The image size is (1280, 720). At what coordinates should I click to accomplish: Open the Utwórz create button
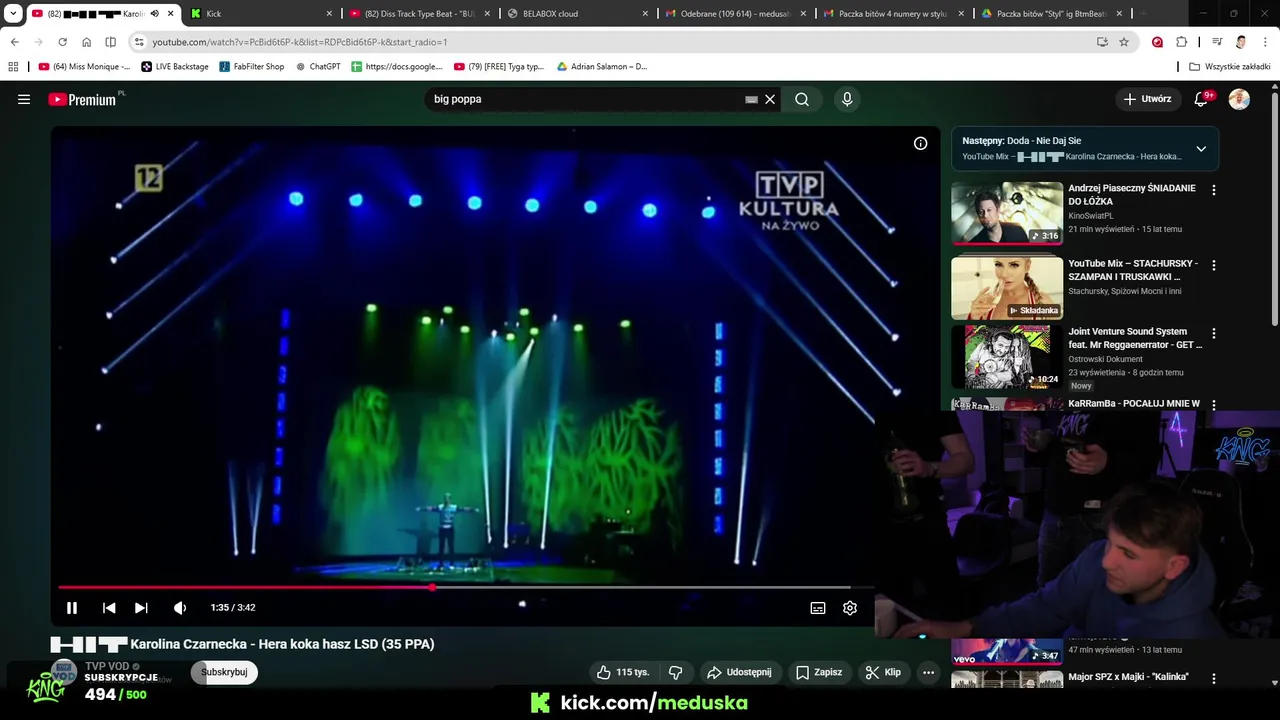(x=1147, y=99)
